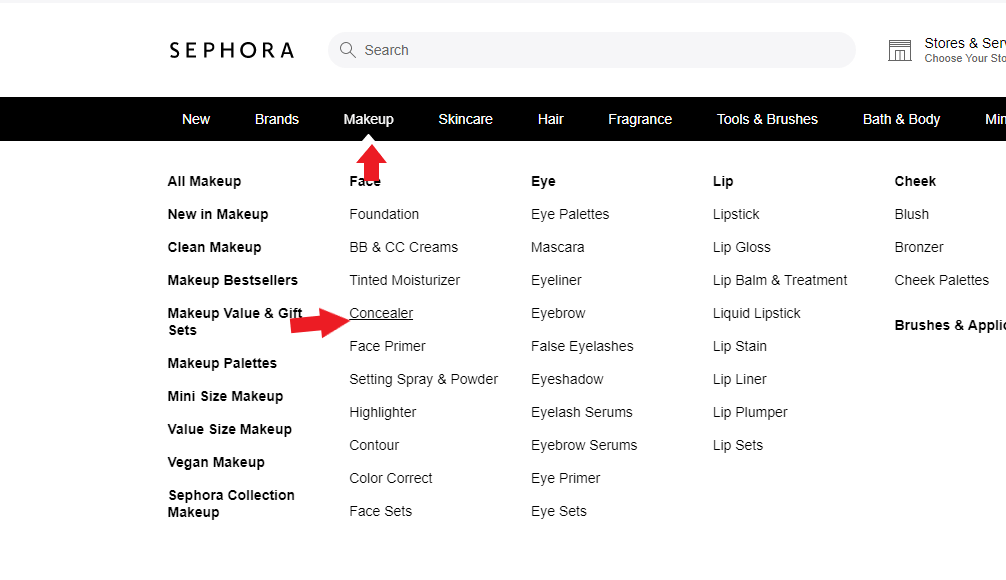Open Mini Size Makeup
This screenshot has width=1006, height=580.
click(x=225, y=397)
